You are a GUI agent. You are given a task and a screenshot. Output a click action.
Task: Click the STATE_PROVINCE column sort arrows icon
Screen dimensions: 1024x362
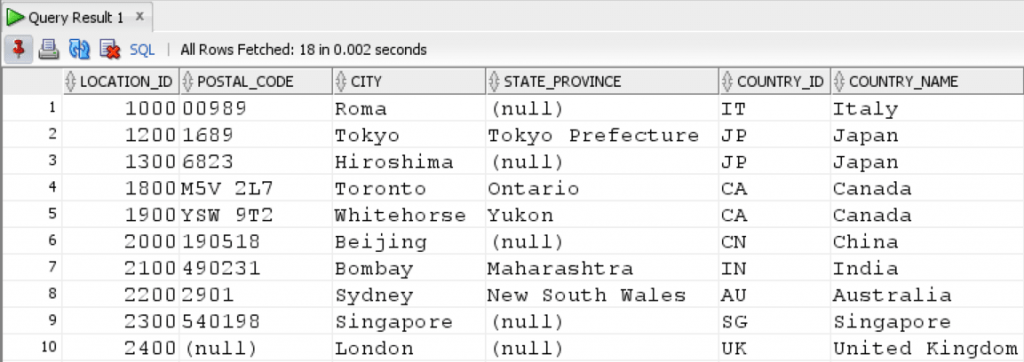[x=494, y=82]
